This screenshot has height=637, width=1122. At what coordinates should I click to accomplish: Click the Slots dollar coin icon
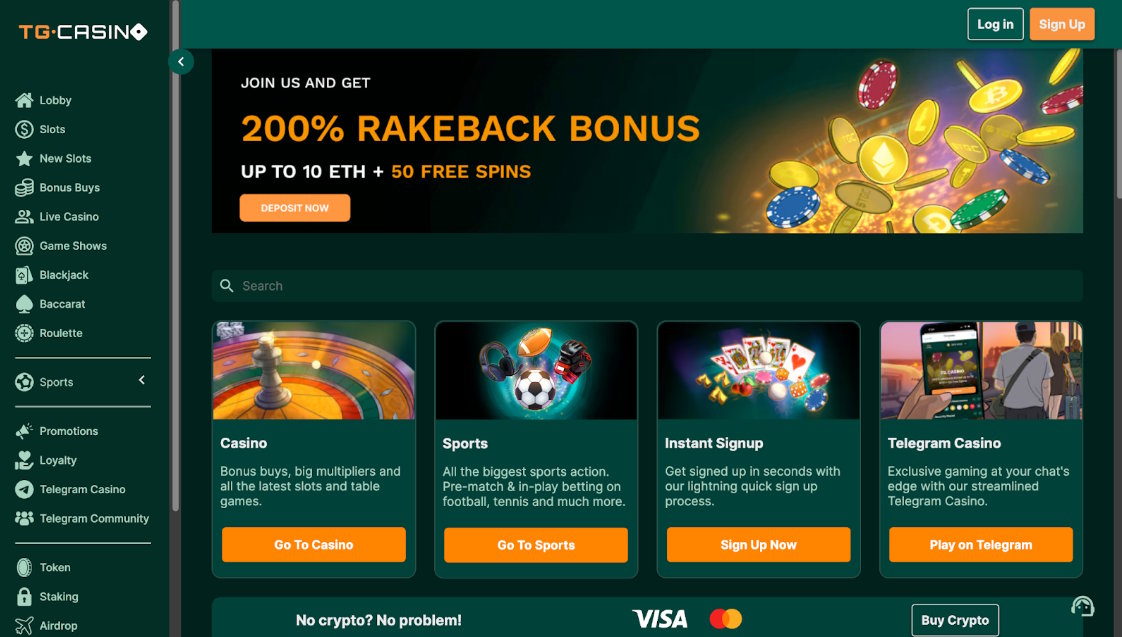24,129
